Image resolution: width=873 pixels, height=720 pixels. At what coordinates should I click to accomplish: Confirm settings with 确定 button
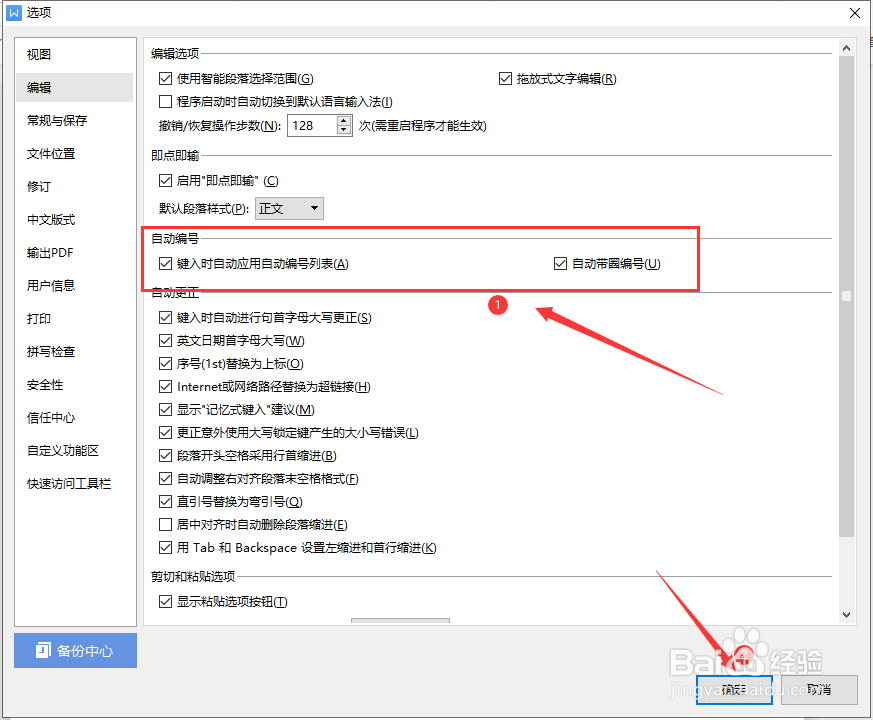pos(734,690)
